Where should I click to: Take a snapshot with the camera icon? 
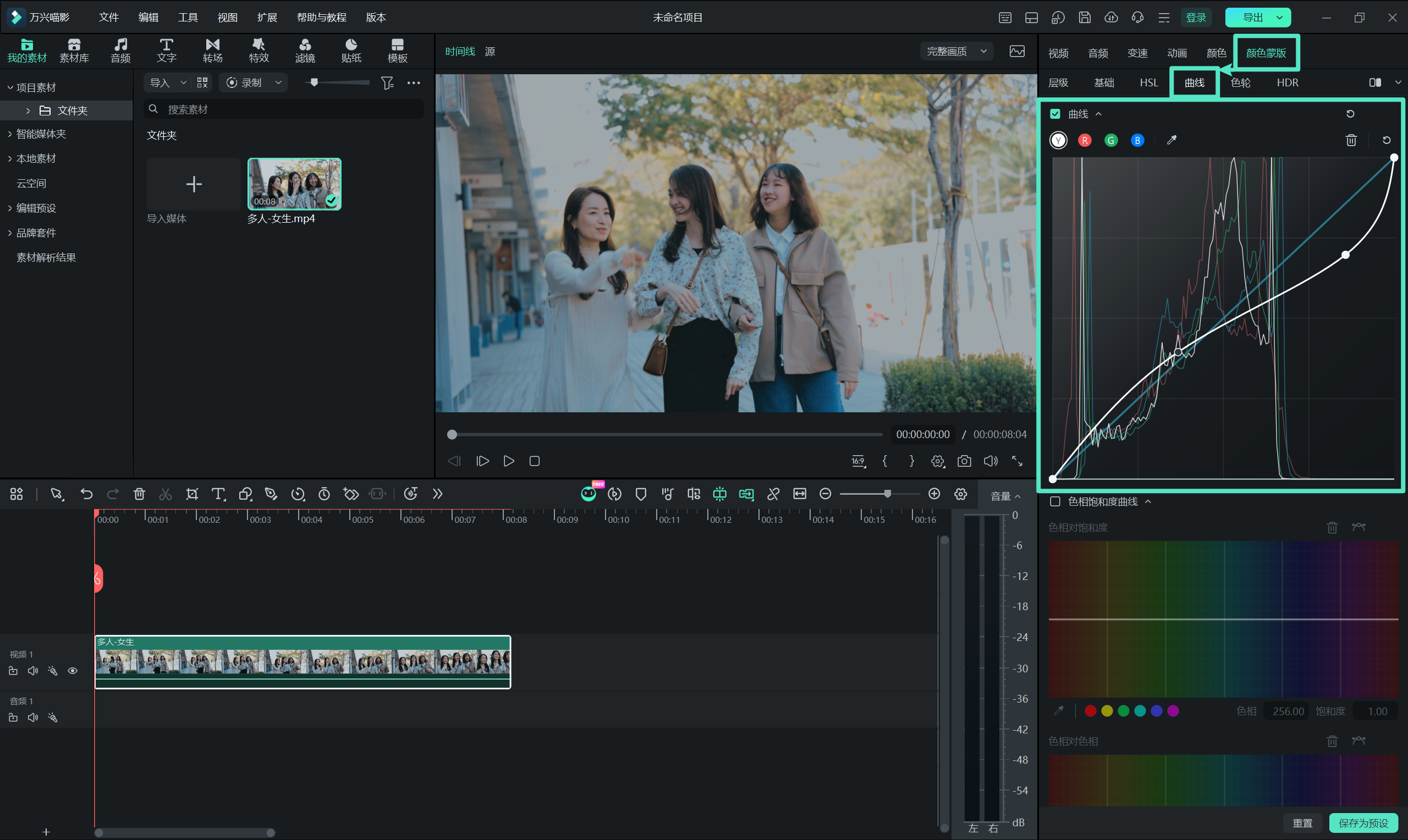(x=964, y=461)
